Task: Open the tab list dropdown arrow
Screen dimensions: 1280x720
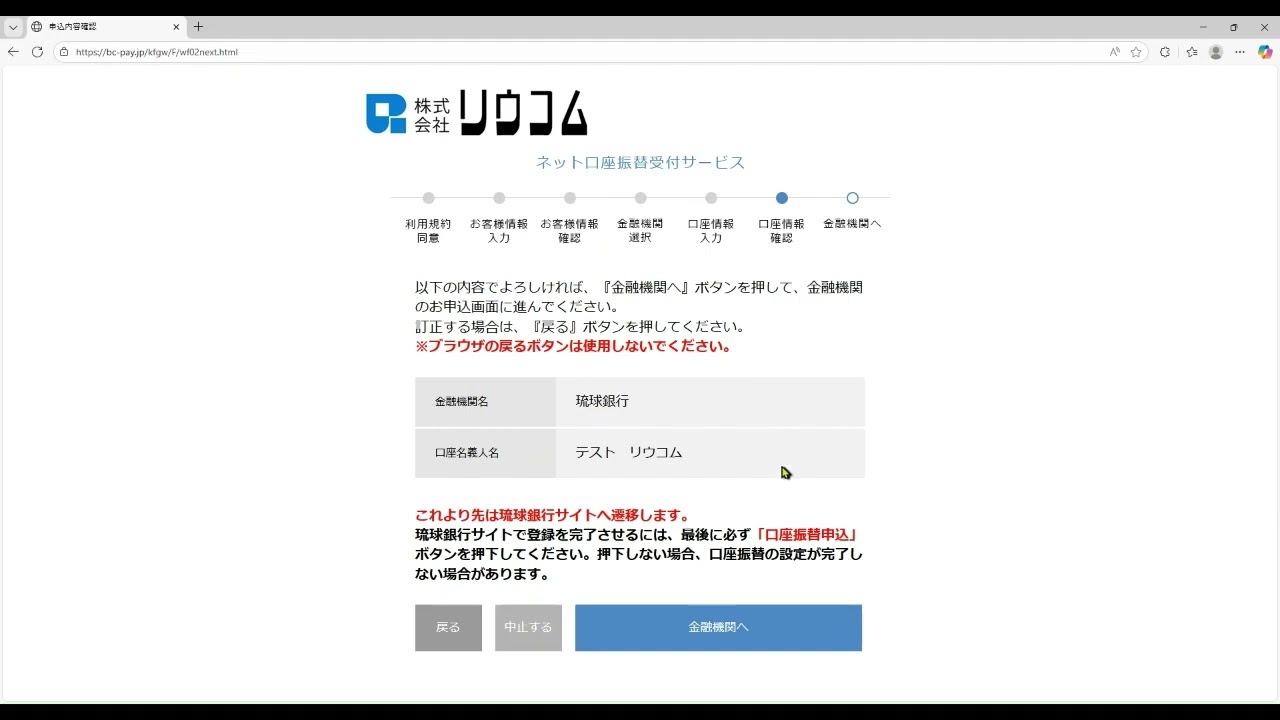Action: 13,27
